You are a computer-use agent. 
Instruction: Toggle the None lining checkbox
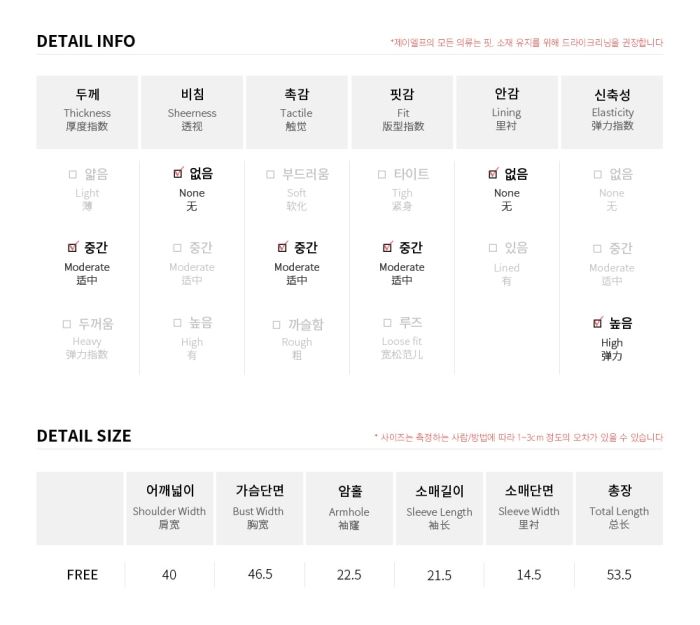(x=493, y=173)
